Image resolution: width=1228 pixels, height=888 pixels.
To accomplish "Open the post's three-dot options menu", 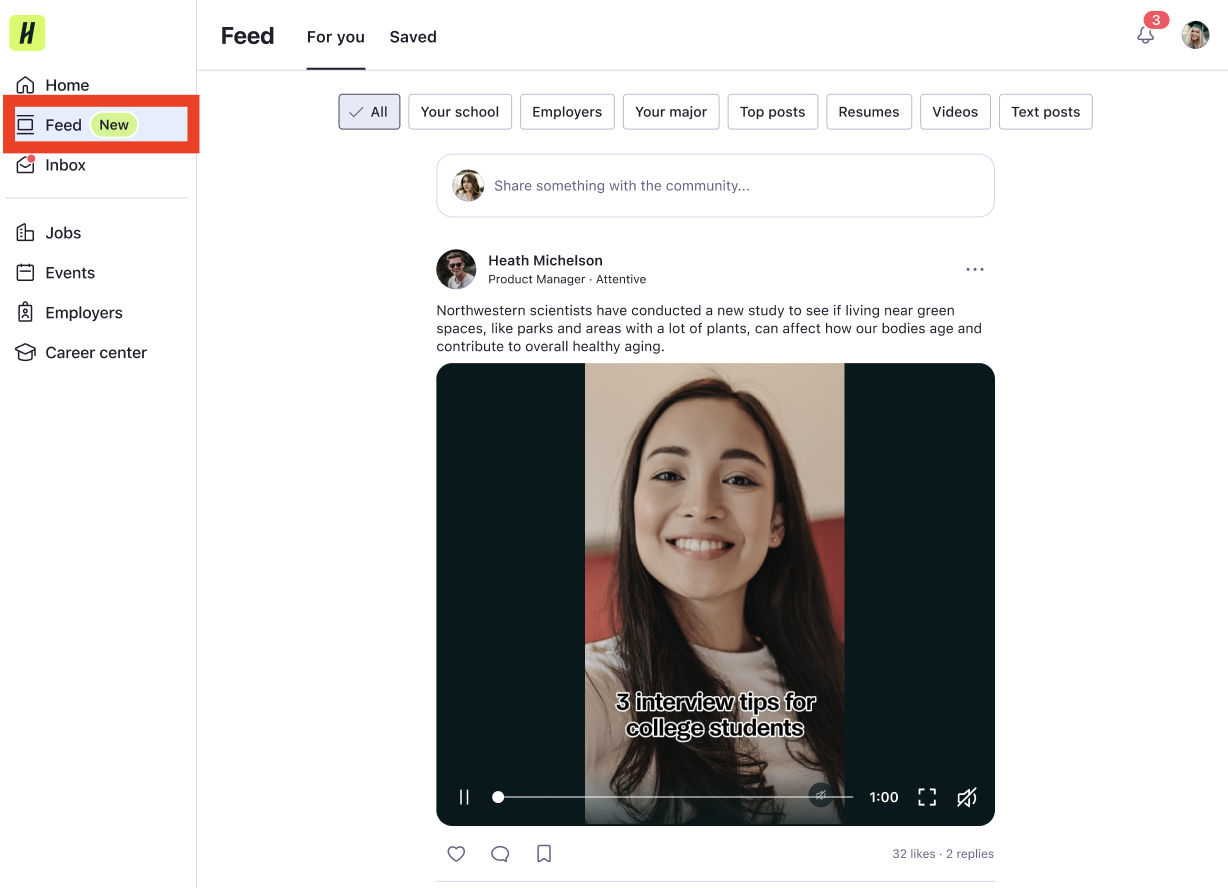I will tap(975, 269).
